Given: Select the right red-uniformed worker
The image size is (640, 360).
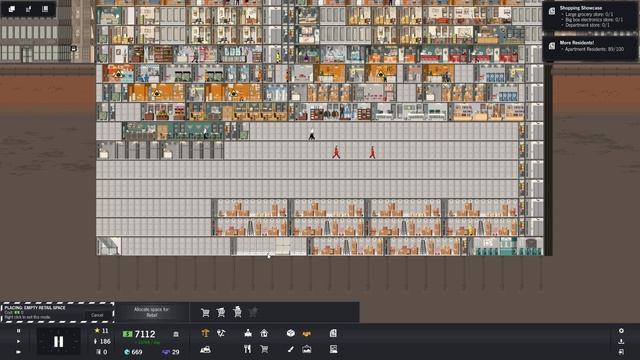Looking at the screenshot, I should click(x=372, y=152).
